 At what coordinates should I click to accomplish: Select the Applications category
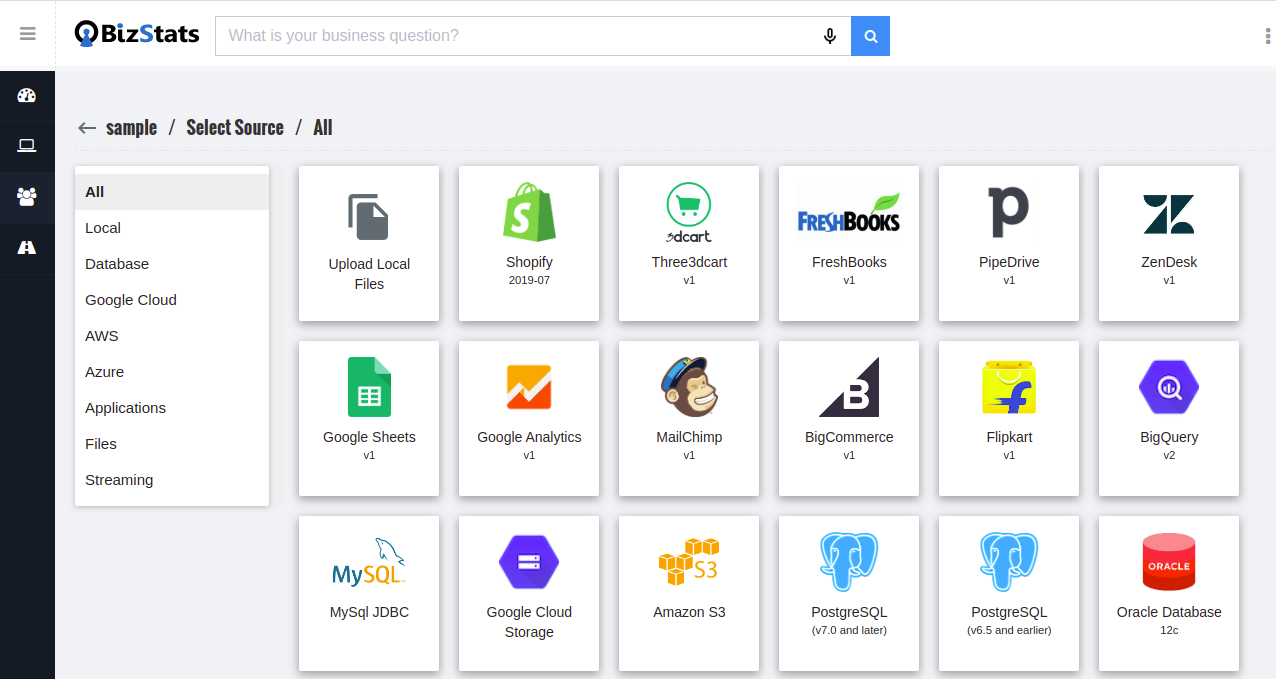coord(172,408)
